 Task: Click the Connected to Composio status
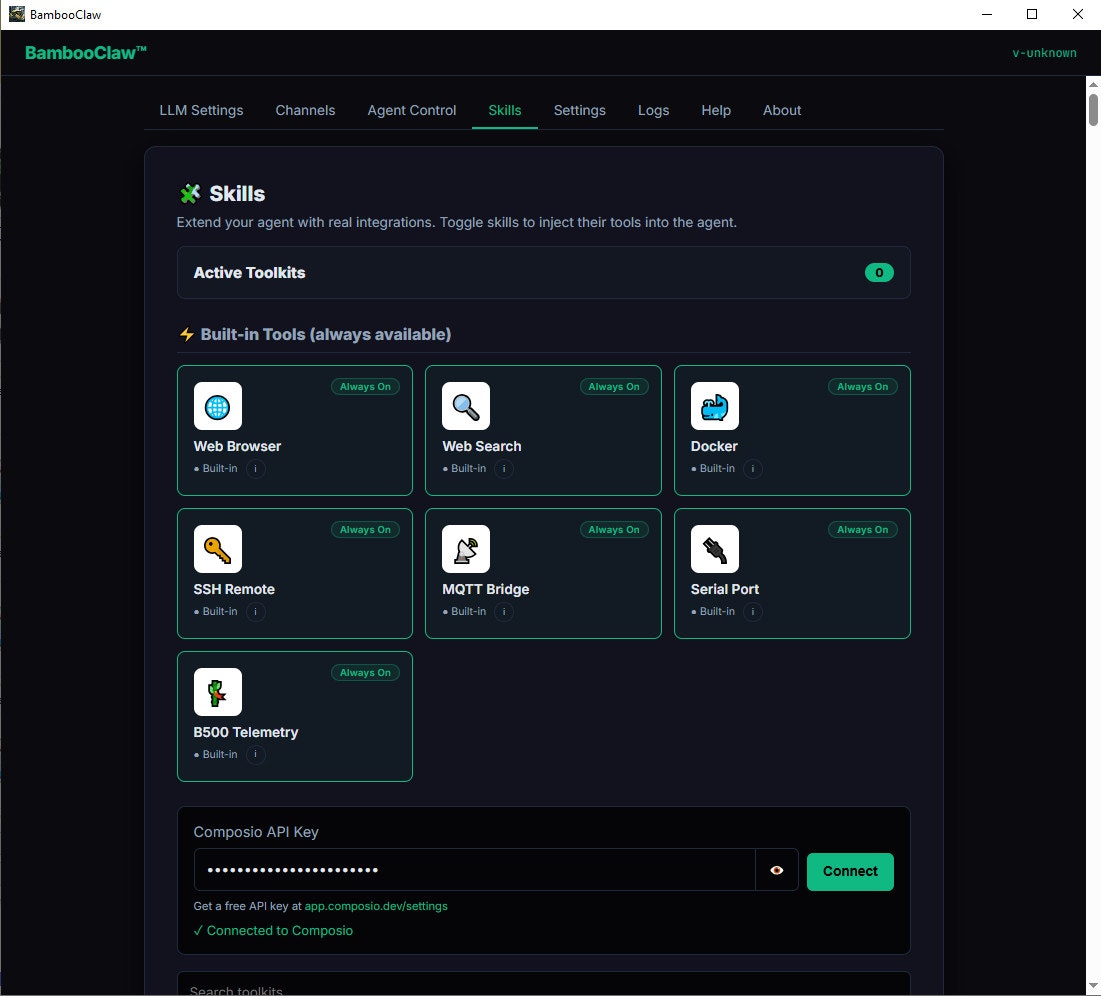(273, 931)
